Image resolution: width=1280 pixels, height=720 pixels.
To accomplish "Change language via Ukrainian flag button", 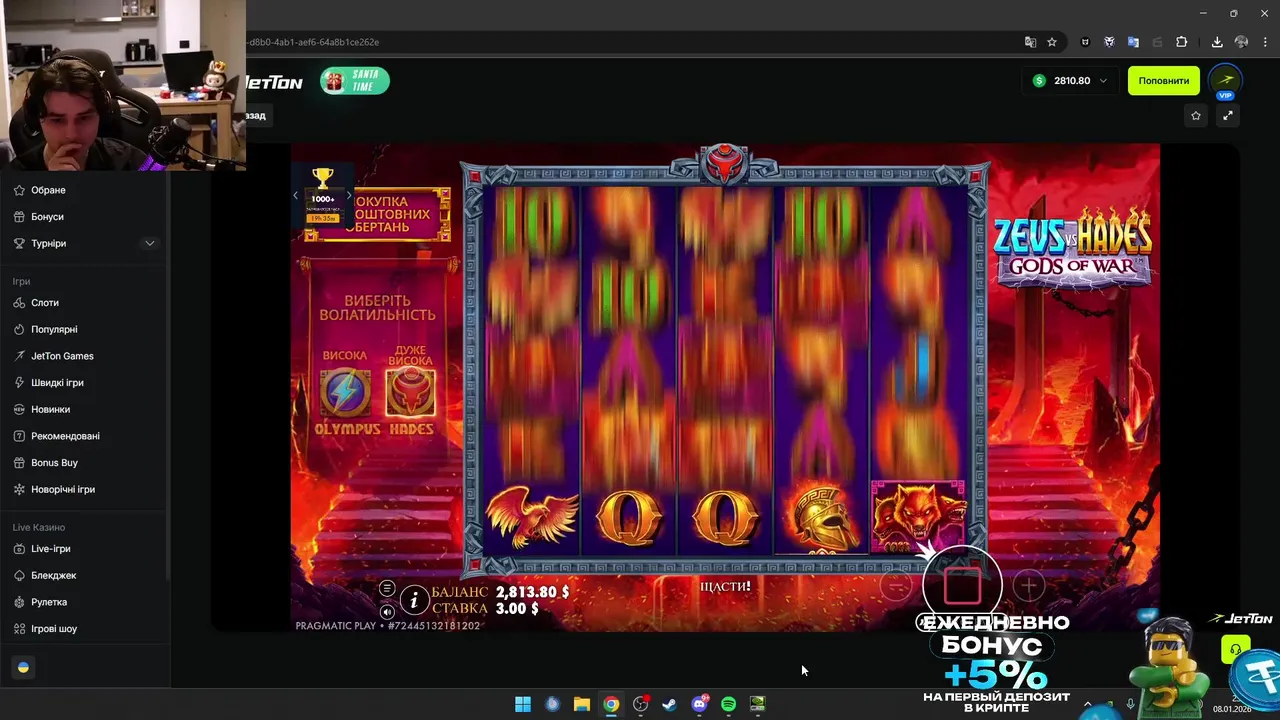I will (x=23, y=667).
